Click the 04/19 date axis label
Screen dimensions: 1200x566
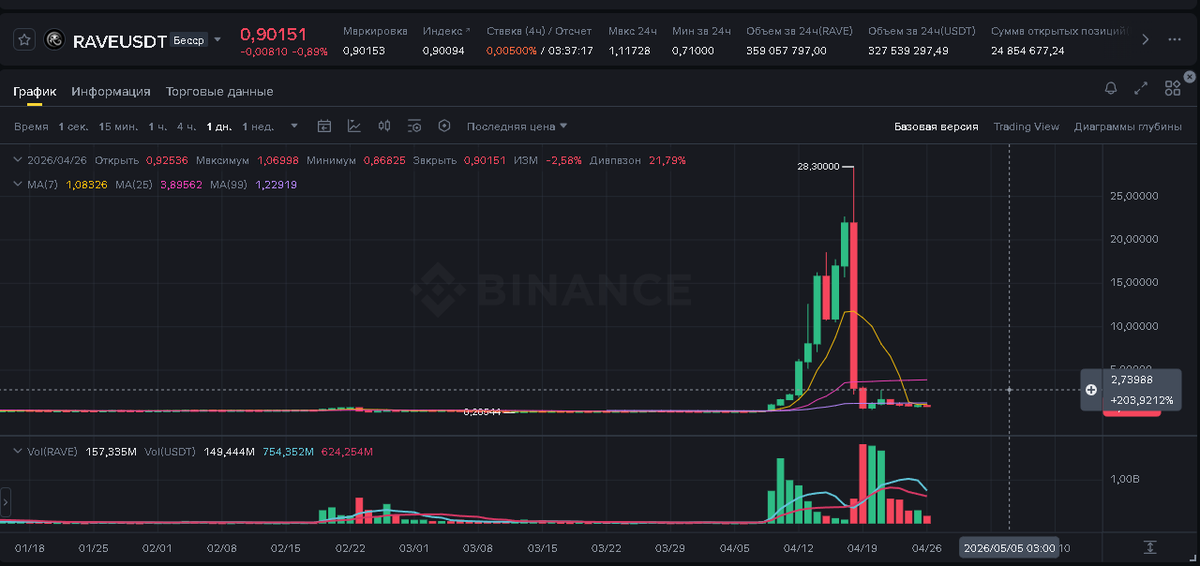[x=862, y=548]
